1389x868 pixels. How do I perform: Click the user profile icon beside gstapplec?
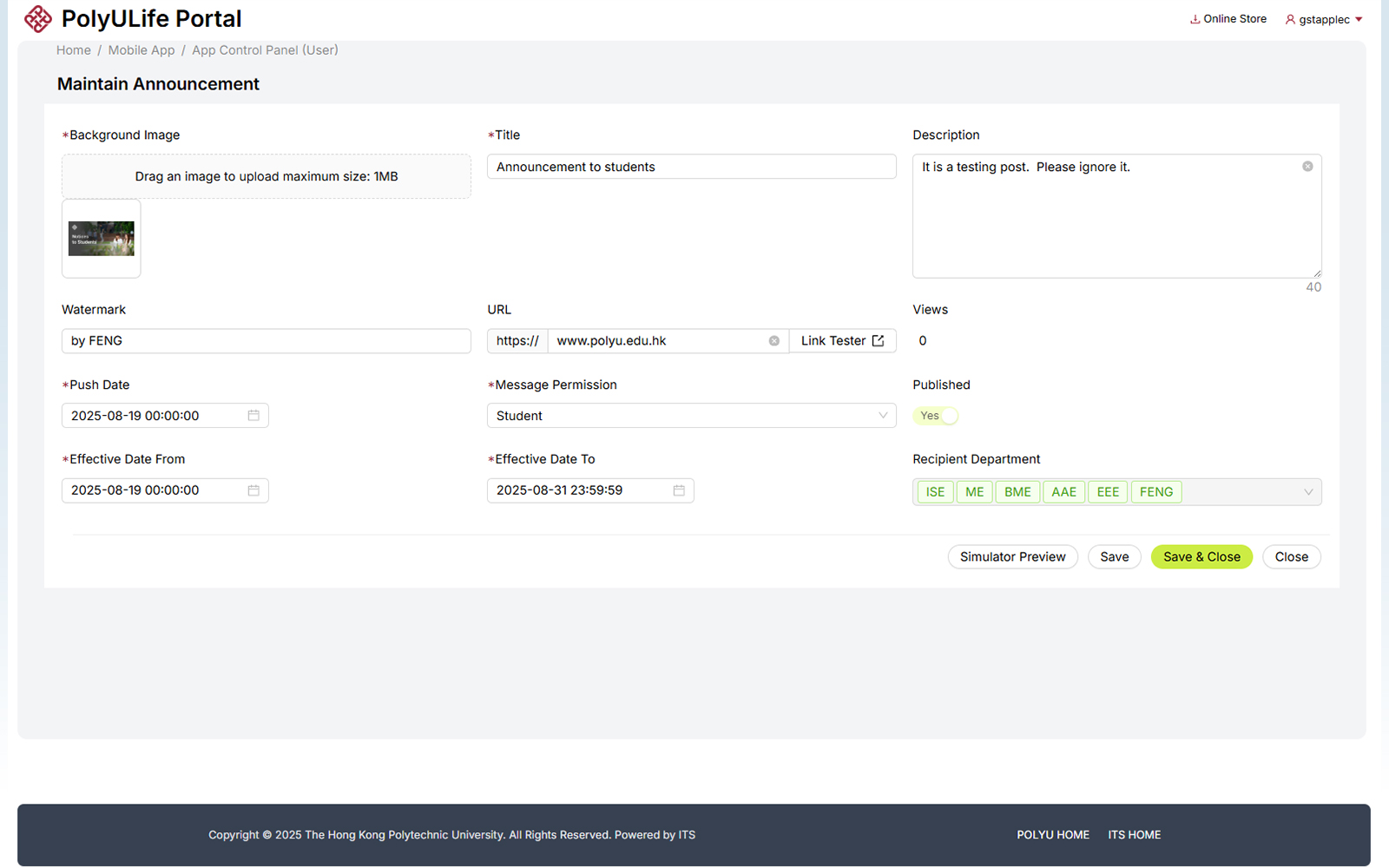(x=1290, y=20)
